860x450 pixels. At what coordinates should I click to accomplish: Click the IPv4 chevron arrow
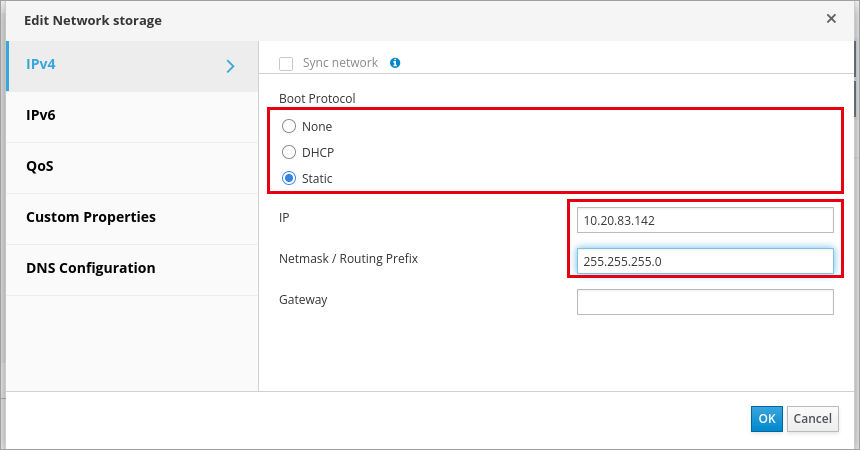click(230, 66)
